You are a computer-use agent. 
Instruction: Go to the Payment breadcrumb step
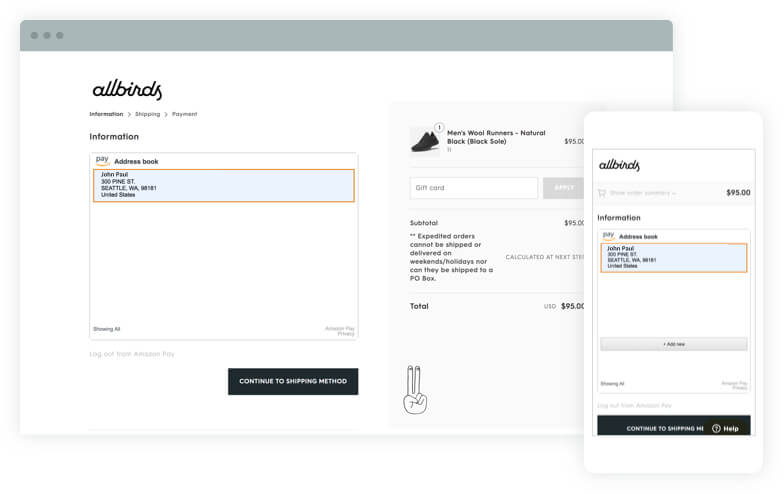(x=184, y=114)
